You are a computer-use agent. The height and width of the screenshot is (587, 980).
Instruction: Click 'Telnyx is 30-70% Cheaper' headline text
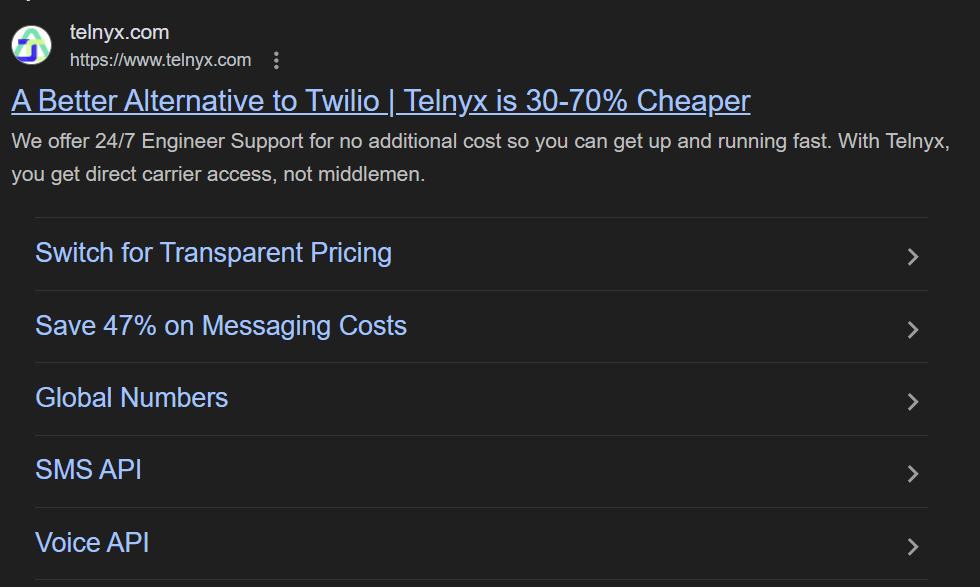click(x=577, y=101)
